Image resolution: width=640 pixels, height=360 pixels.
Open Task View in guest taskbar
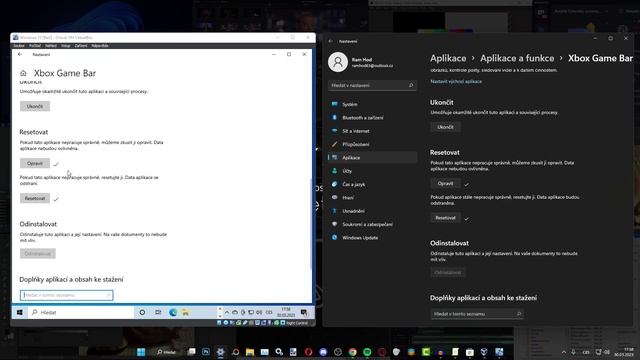pyautogui.click(x=158, y=312)
